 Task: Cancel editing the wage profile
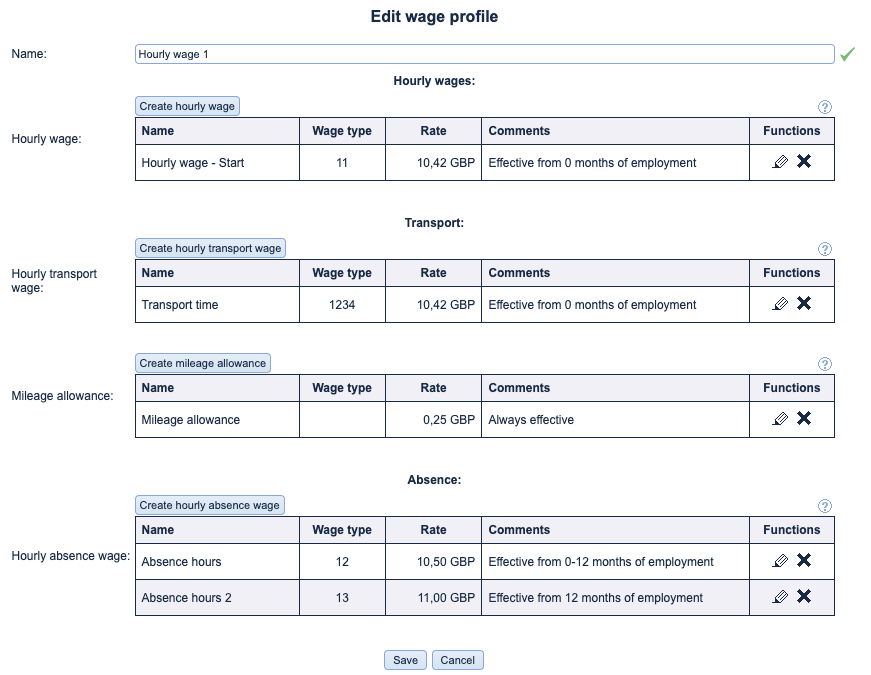[458, 660]
